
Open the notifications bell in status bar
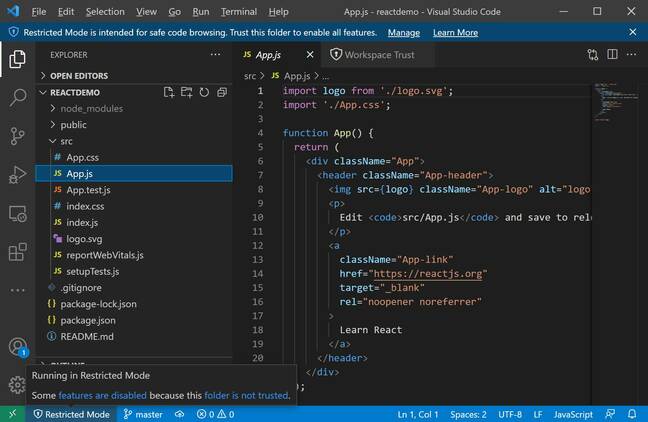point(632,414)
